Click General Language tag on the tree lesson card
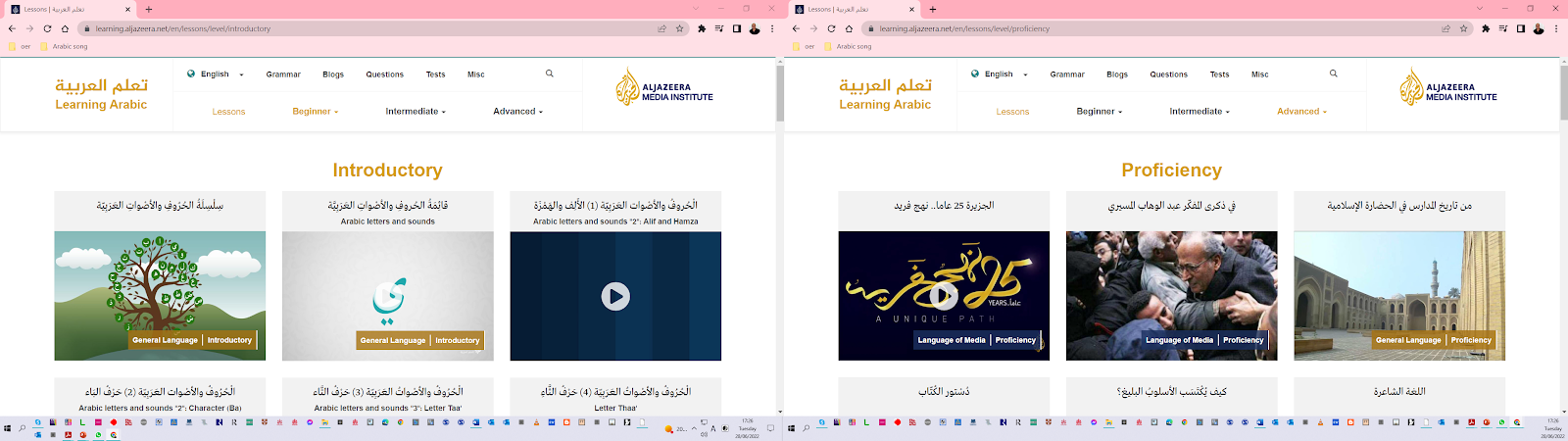1568x441 pixels. point(165,340)
